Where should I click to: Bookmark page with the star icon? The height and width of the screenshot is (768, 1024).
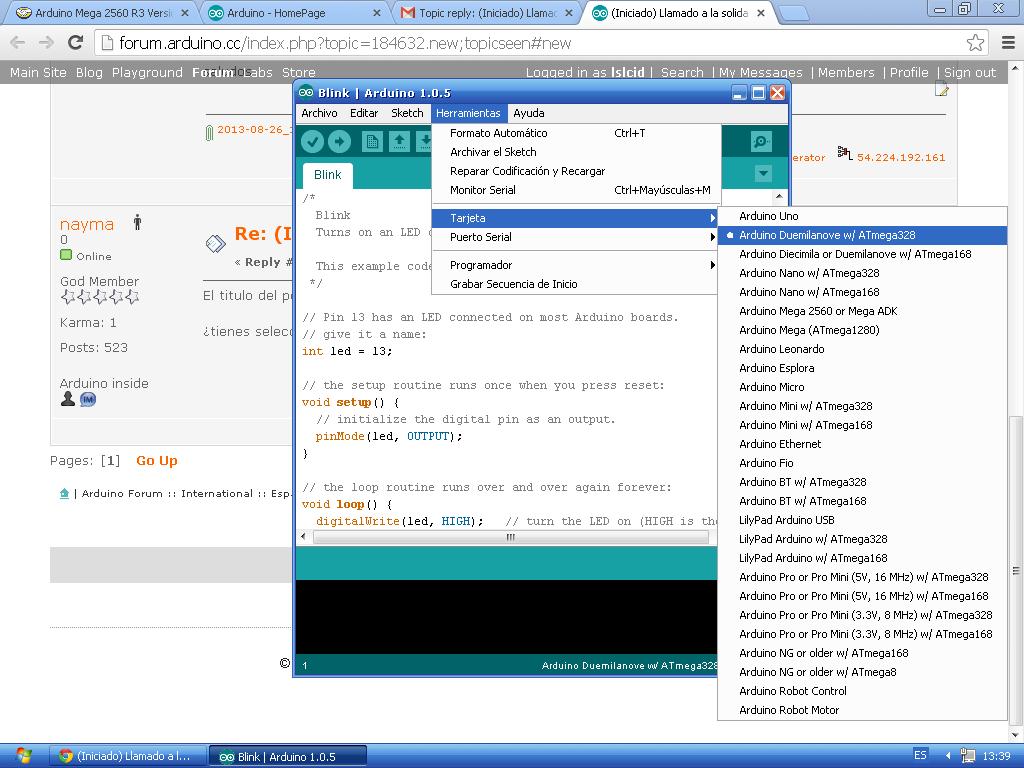click(975, 43)
